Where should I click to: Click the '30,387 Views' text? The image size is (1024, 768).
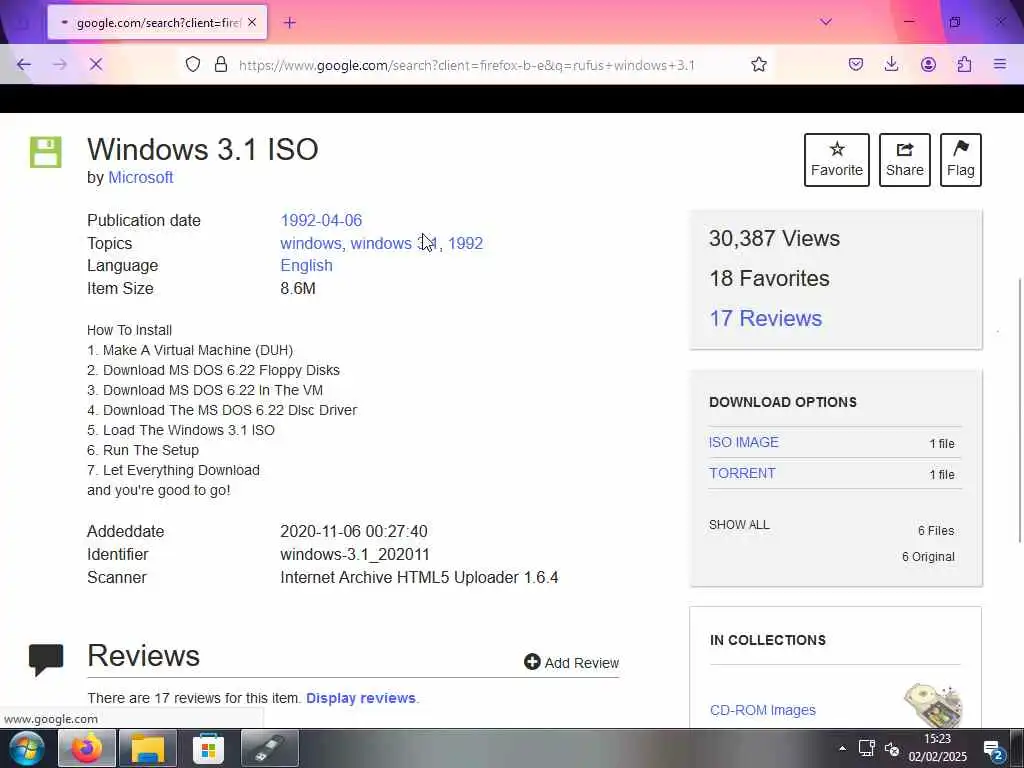[x=775, y=238]
